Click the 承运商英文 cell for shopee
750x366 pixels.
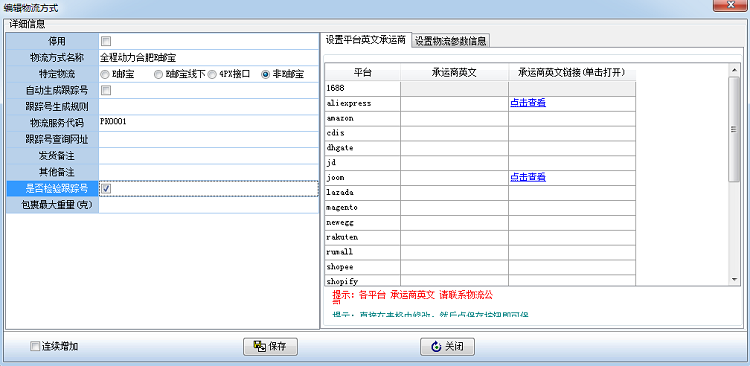tap(454, 266)
